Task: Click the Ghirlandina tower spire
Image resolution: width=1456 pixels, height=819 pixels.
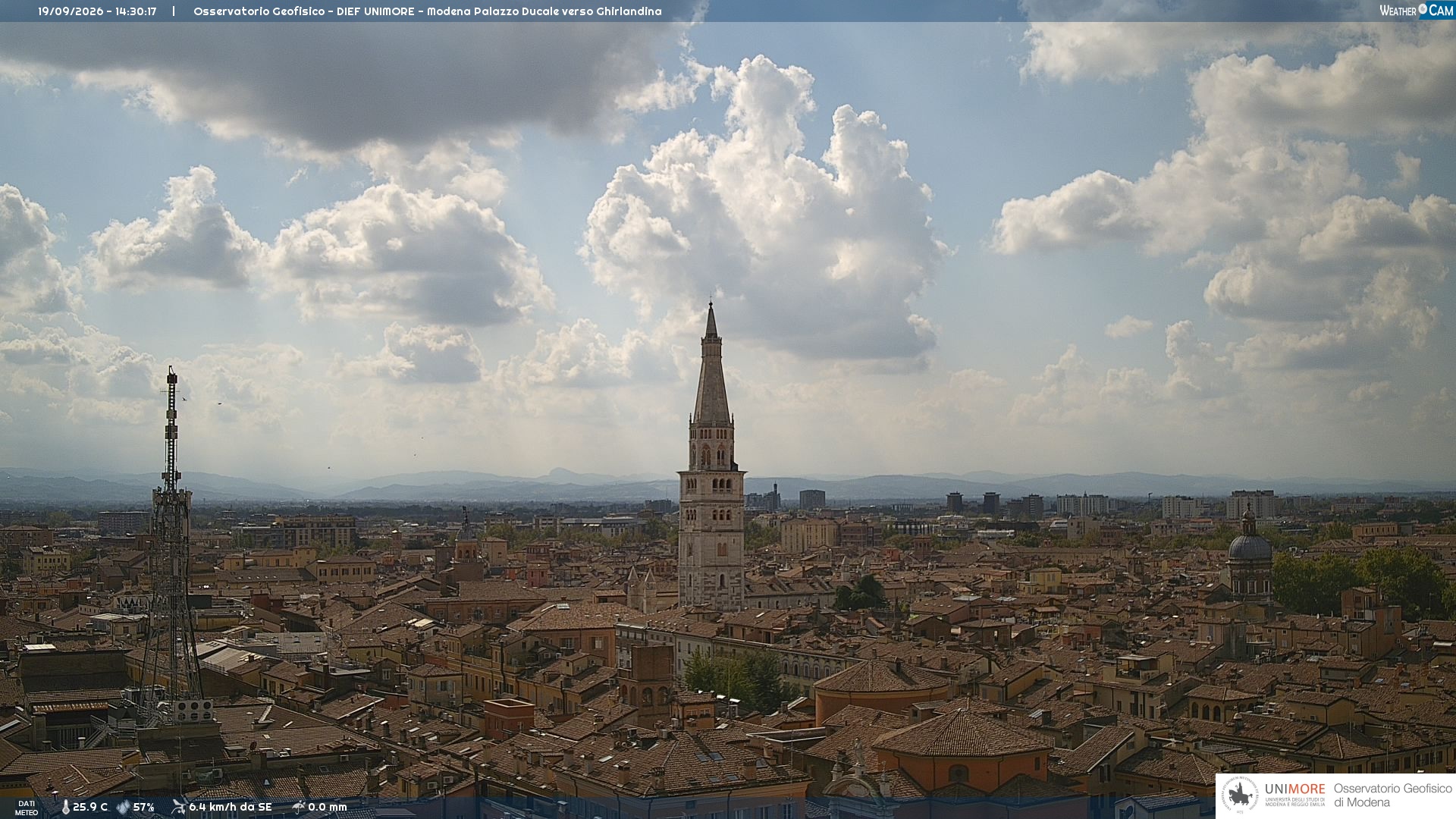Action: tap(711, 364)
